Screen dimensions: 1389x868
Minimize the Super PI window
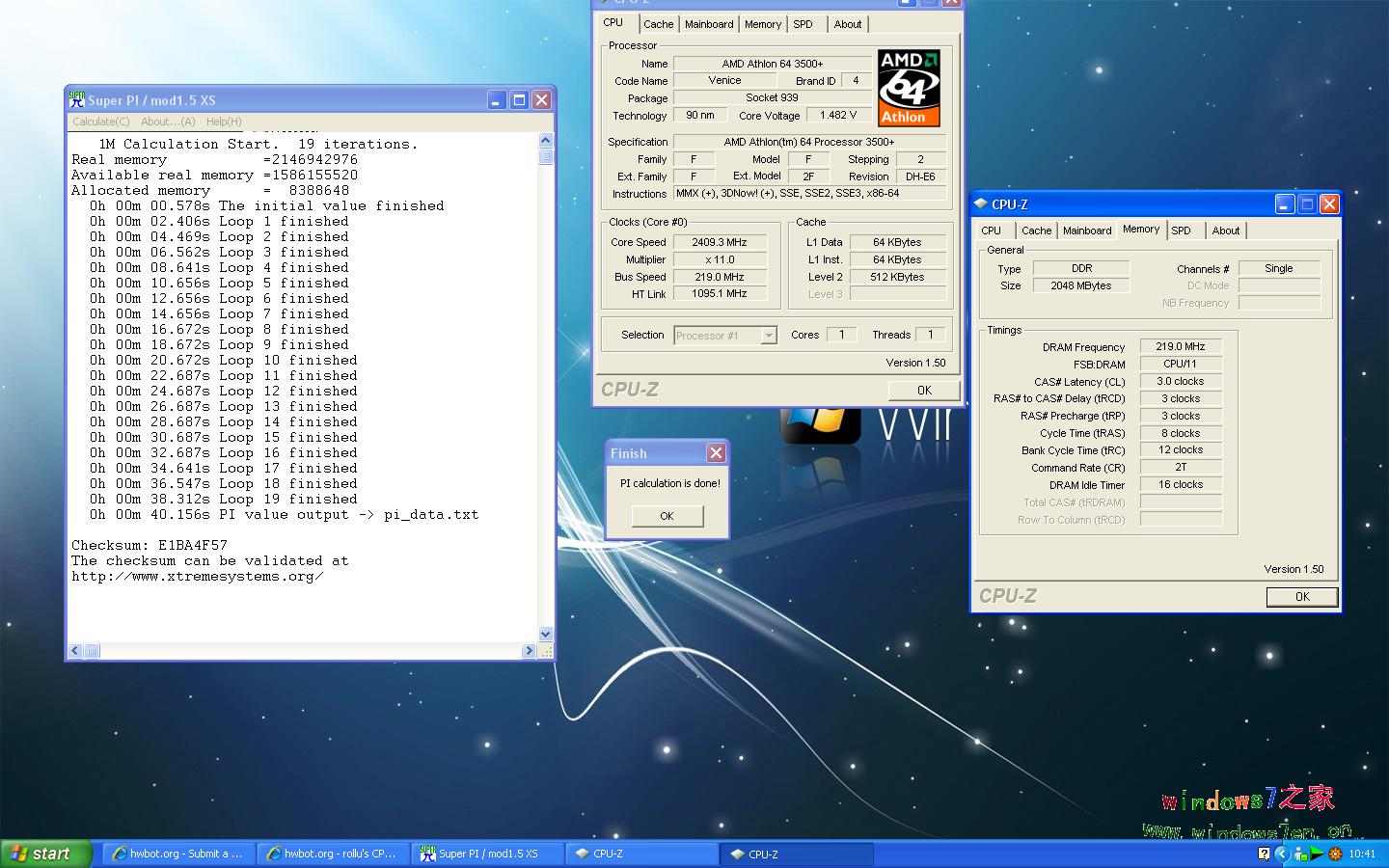[497, 99]
